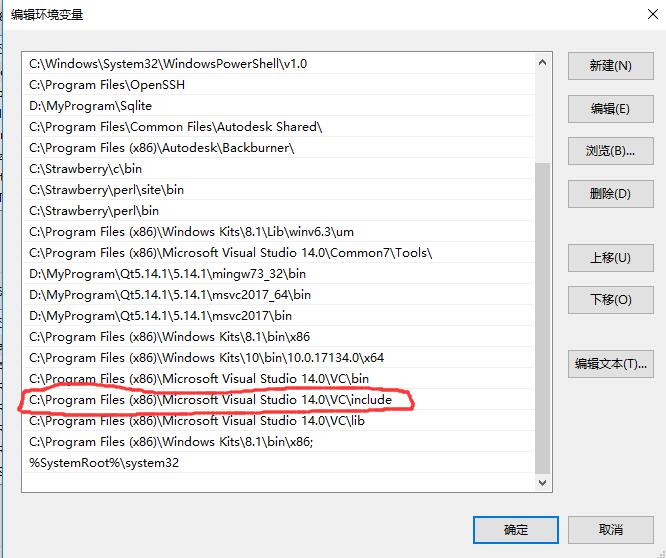666x558 pixels.
Task: Confirm changes with the 确定 button
Action: coord(516,530)
